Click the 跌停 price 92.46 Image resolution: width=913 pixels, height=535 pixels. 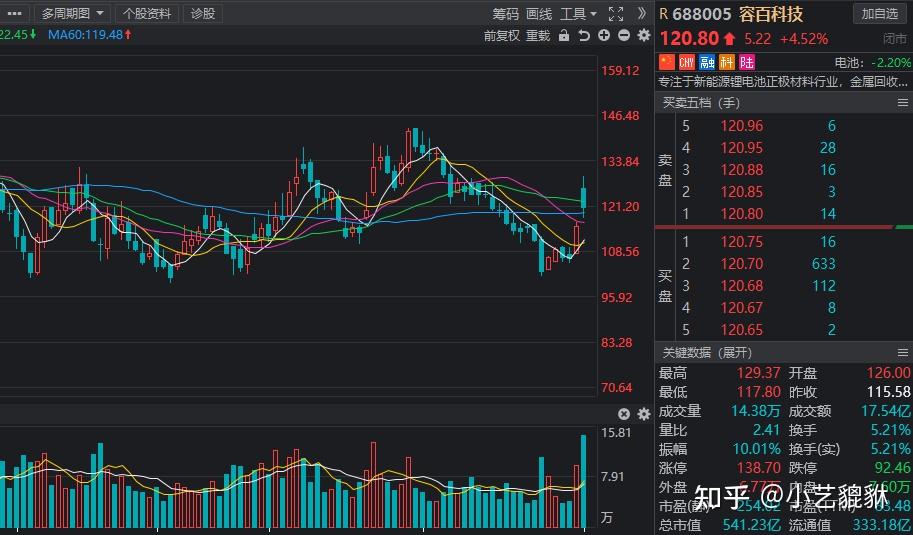point(892,467)
